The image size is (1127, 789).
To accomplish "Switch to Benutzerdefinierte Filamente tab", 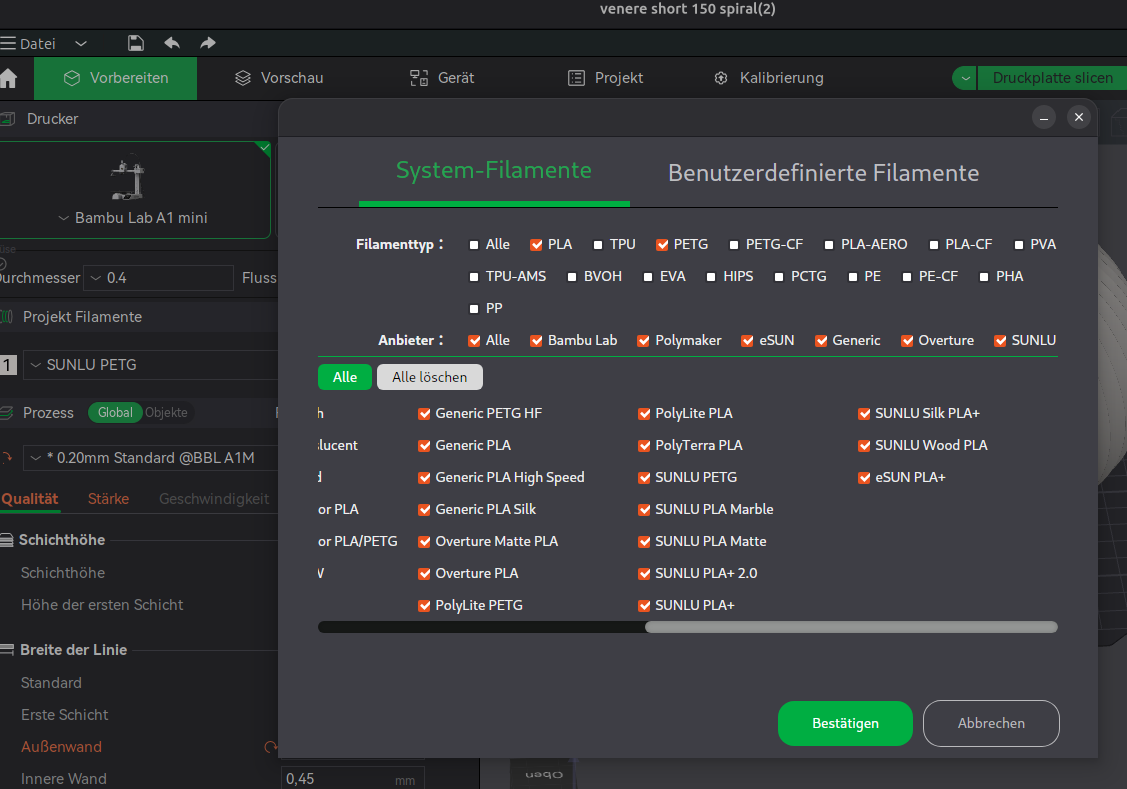I will (824, 173).
